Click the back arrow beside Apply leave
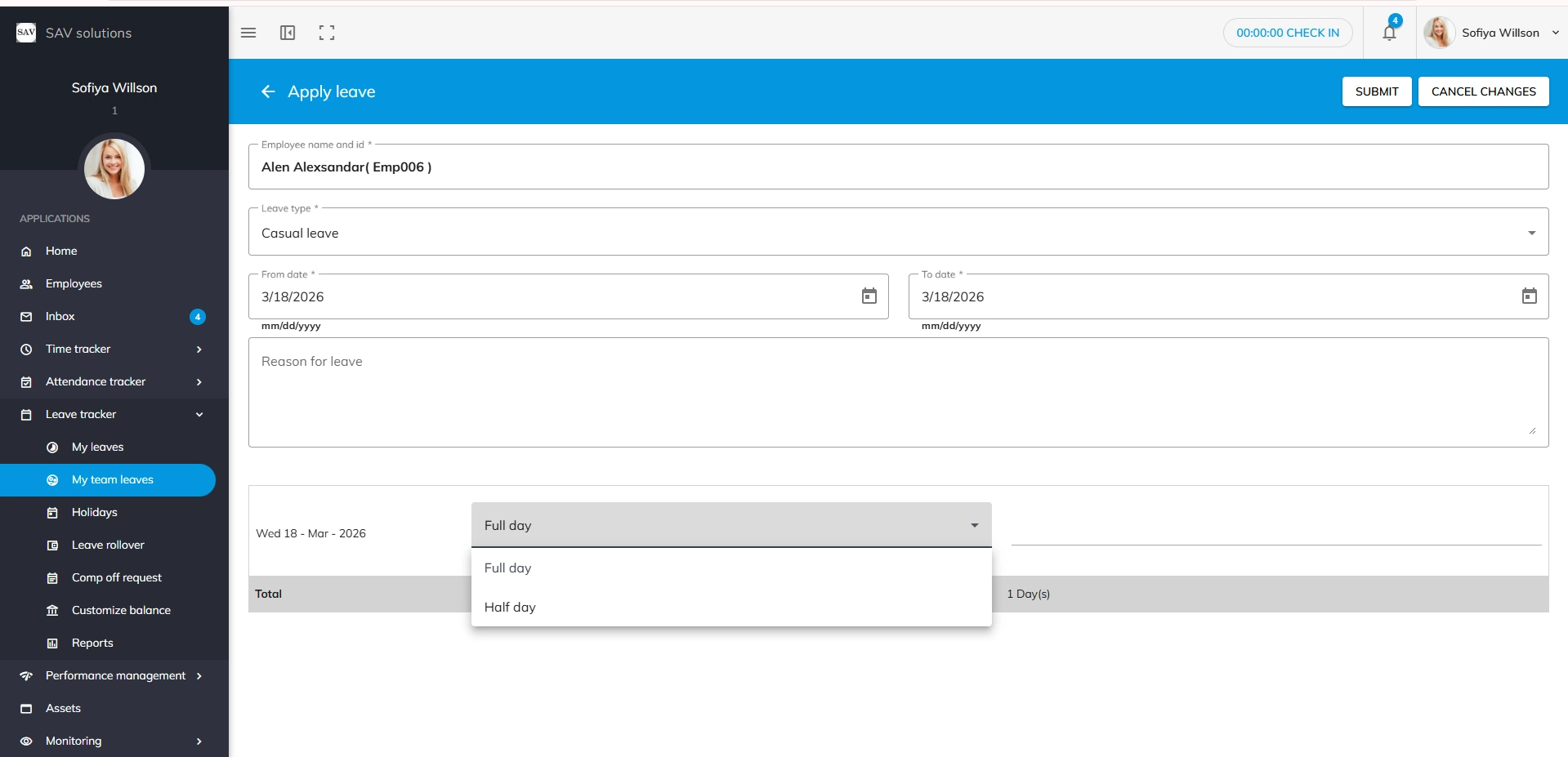Image resolution: width=1568 pixels, height=757 pixels. point(268,91)
